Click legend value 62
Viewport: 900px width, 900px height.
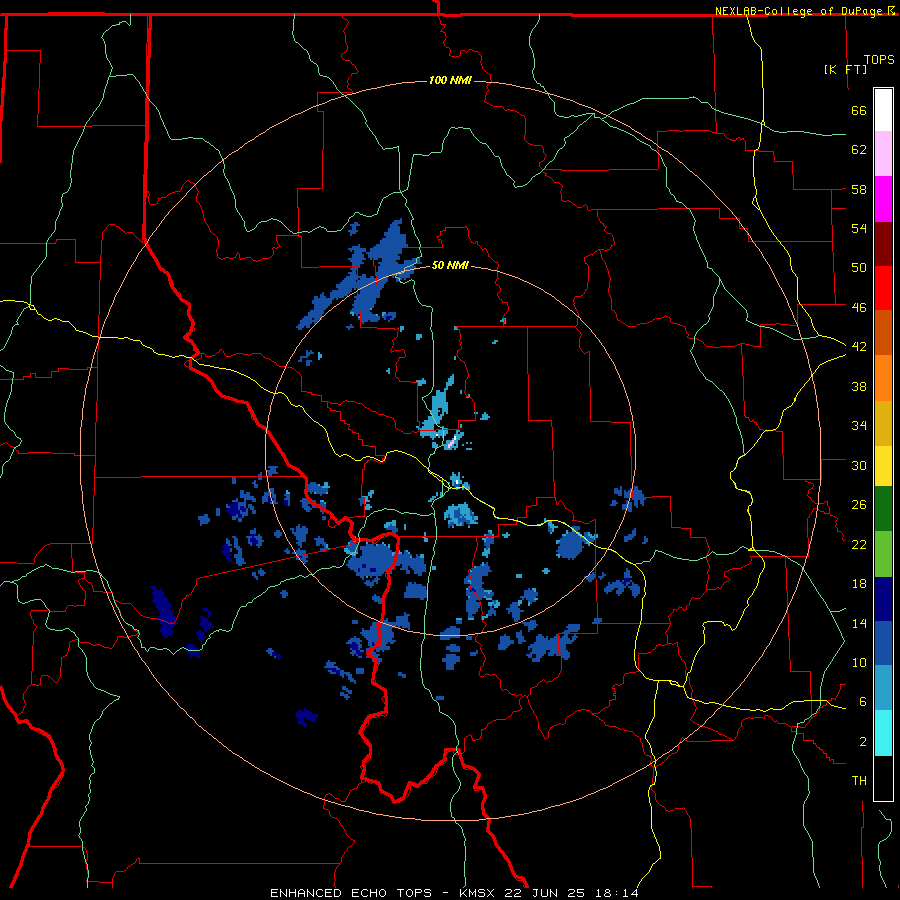pos(859,150)
